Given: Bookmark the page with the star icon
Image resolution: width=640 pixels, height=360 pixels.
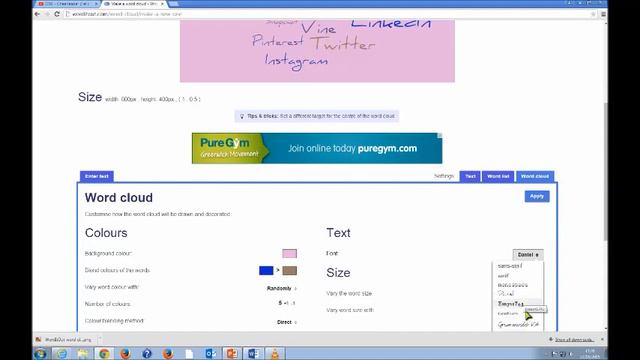Looking at the screenshot, I should coord(593,14).
